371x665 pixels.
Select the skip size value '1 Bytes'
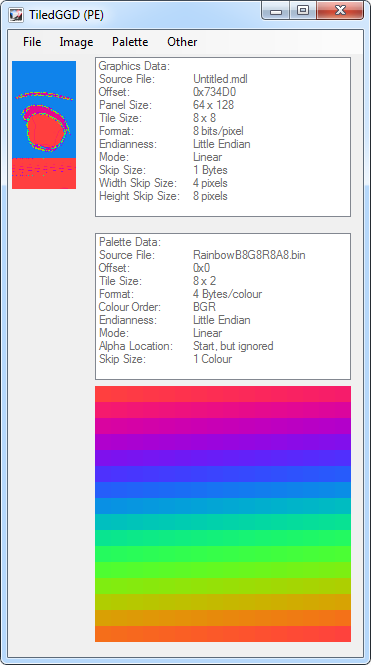[210, 170]
